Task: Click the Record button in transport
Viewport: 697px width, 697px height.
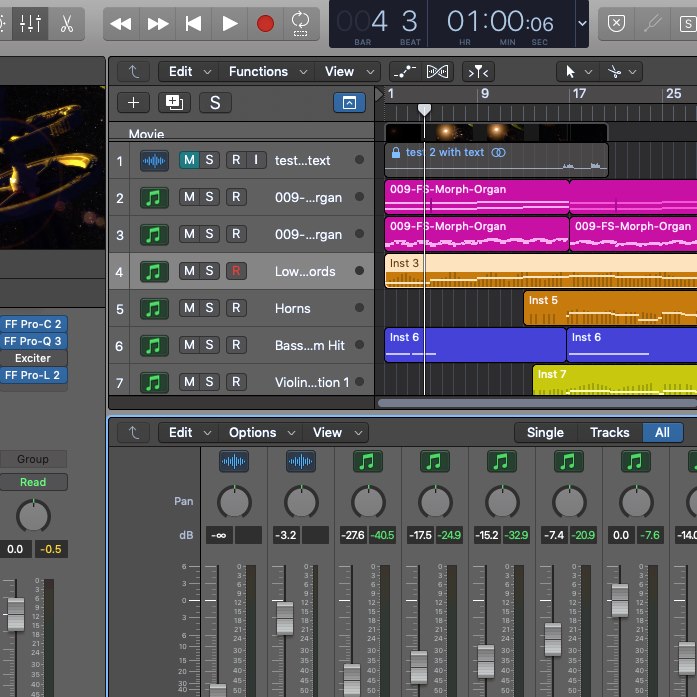Action: [x=265, y=23]
